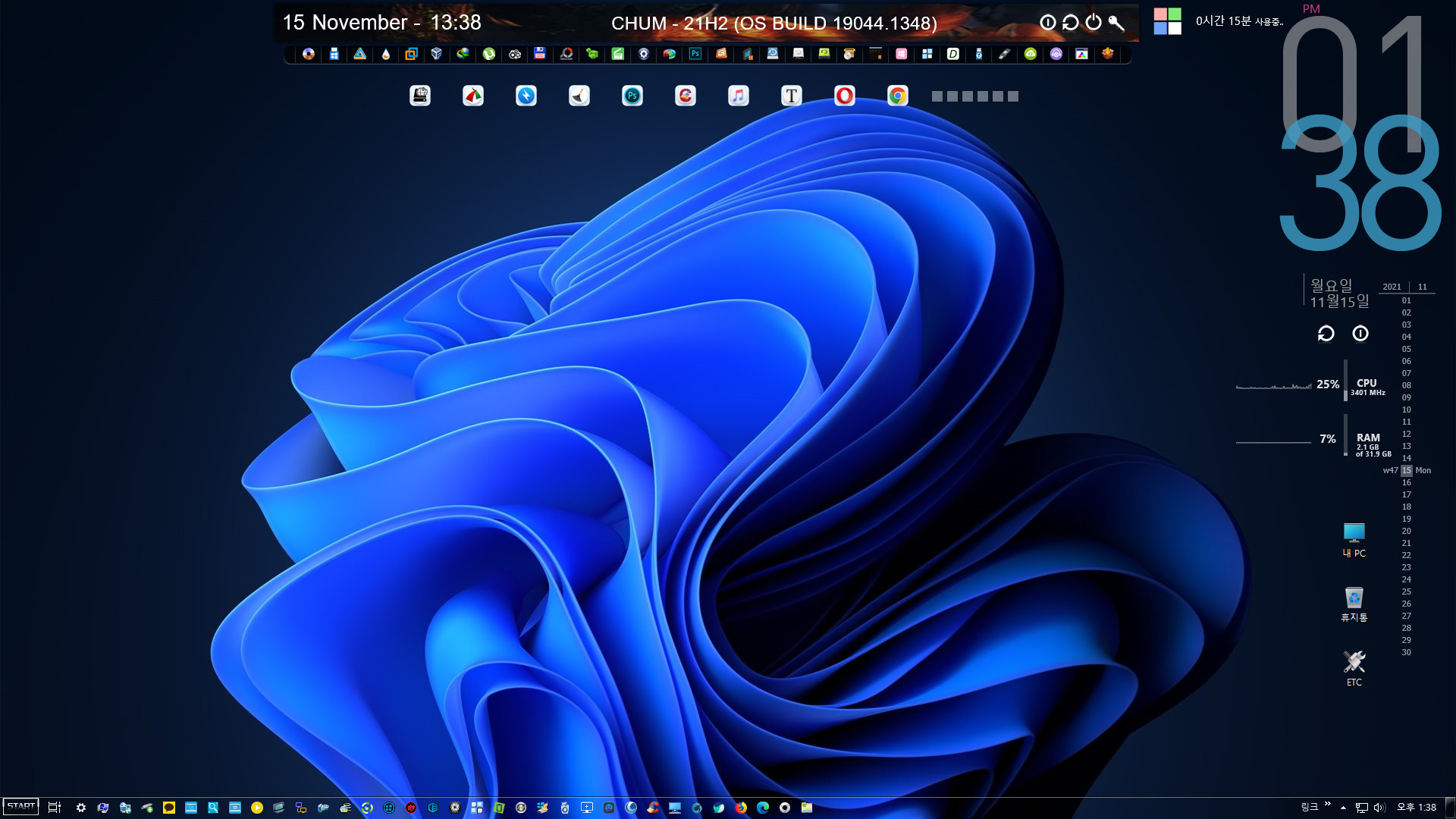Select day 30 in calendar list

pyautogui.click(x=1407, y=652)
